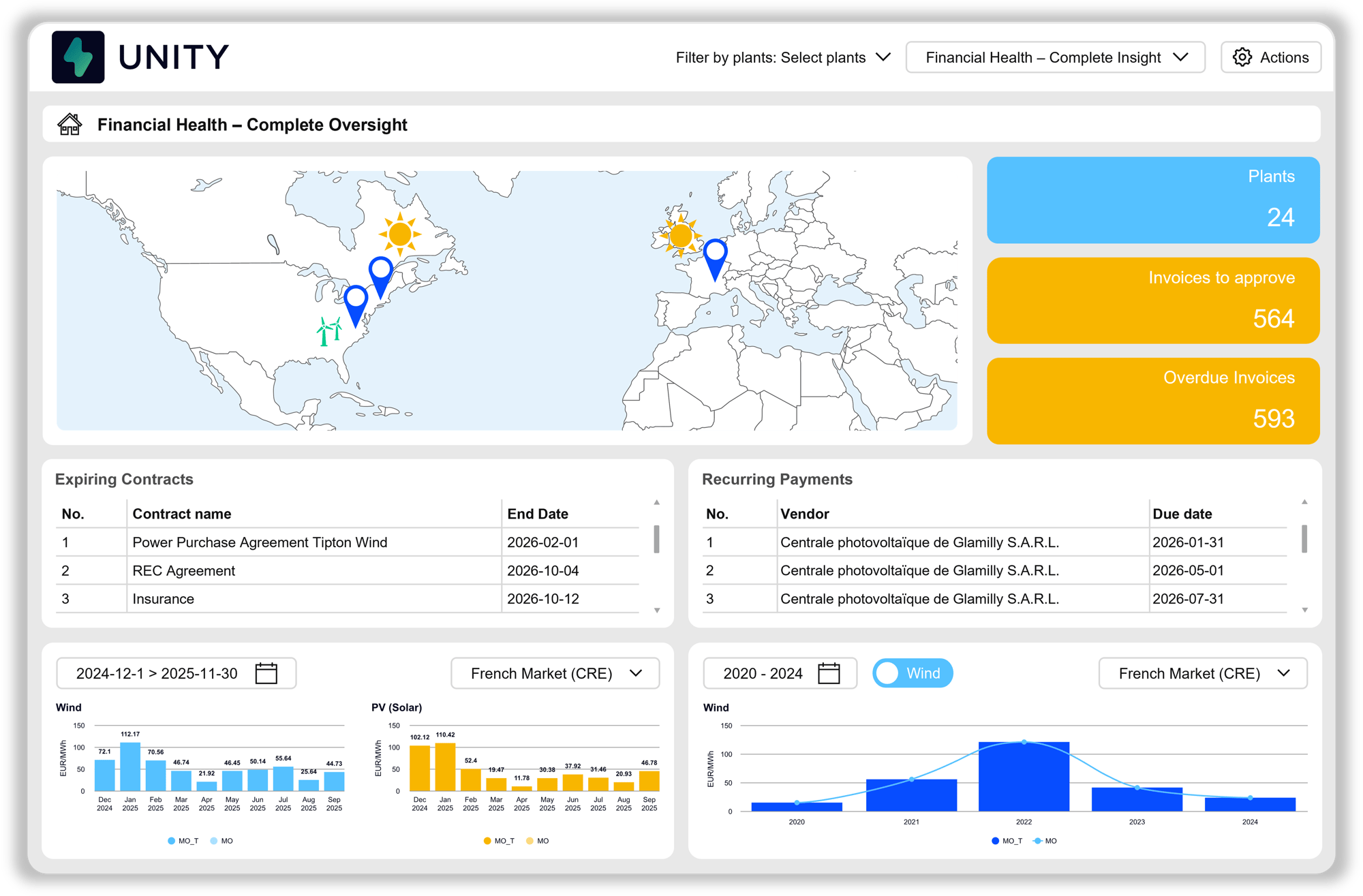The width and height of the screenshot is (1363, 896).
Task: Toggle the Wind switch above the yearly chart
Action: 913,673
